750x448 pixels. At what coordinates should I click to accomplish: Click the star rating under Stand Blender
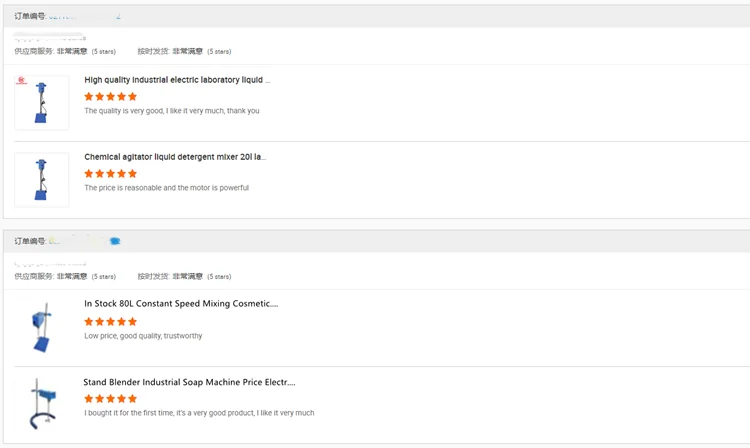point(110,399)
